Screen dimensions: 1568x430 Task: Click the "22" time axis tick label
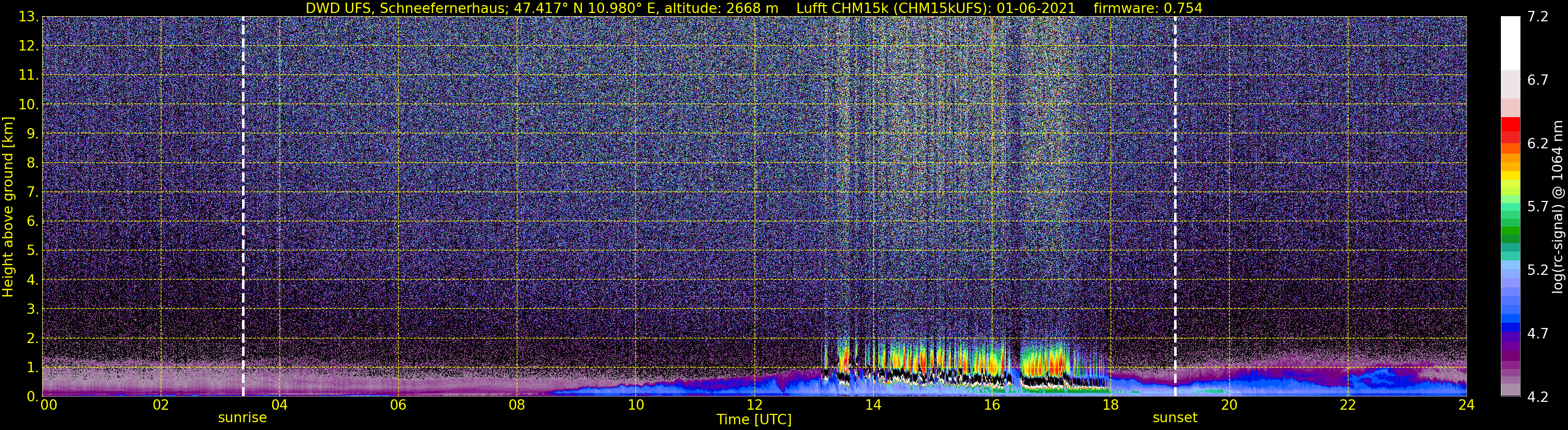[1348, 405]
